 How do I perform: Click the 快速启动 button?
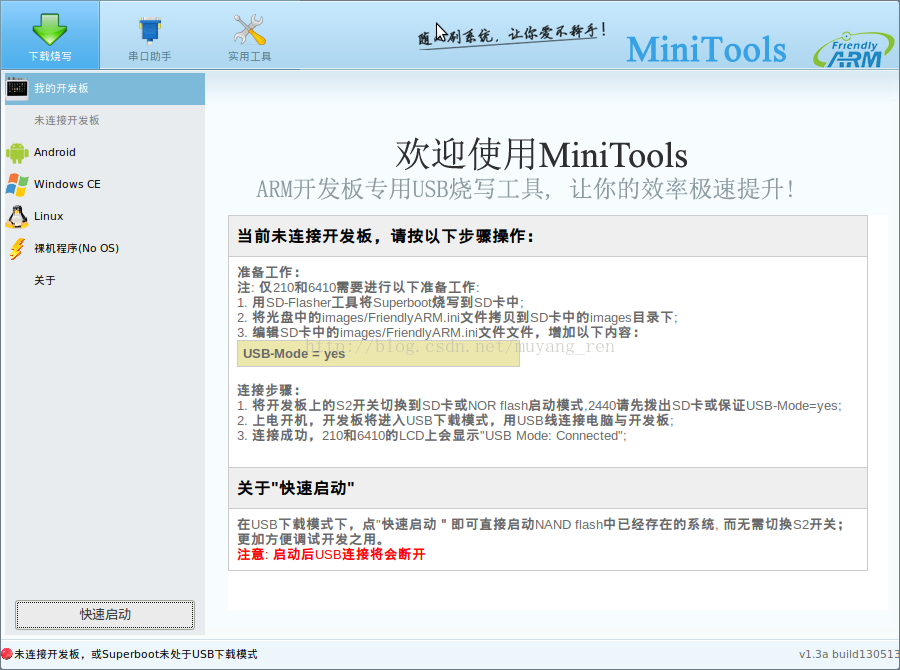(105, 615)
